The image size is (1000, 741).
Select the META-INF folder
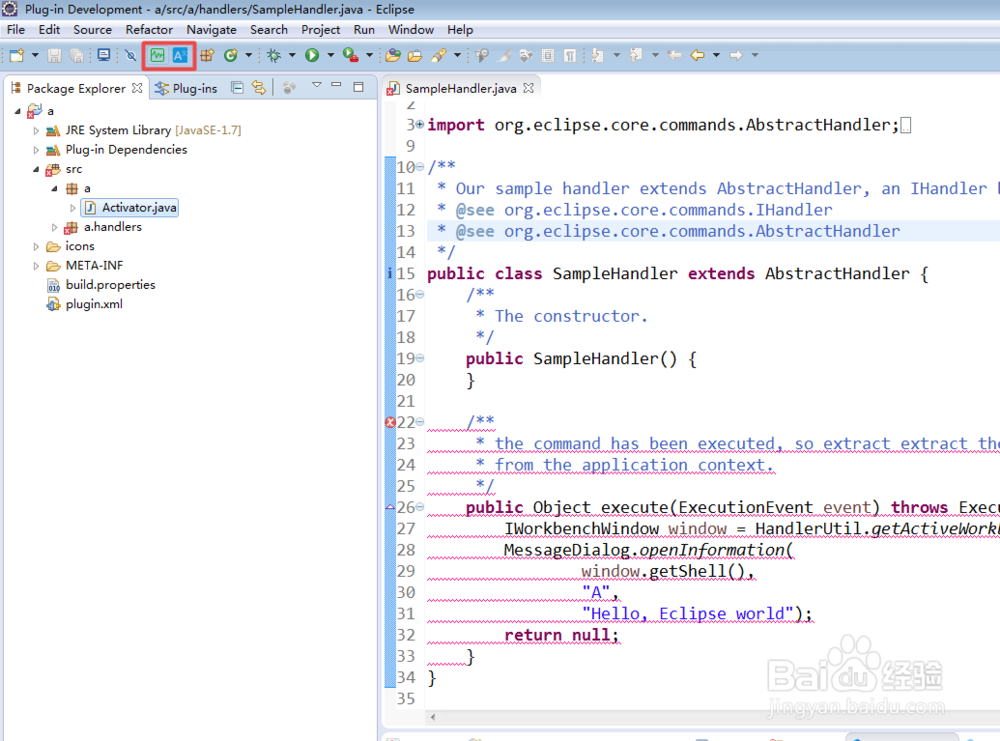85,266
